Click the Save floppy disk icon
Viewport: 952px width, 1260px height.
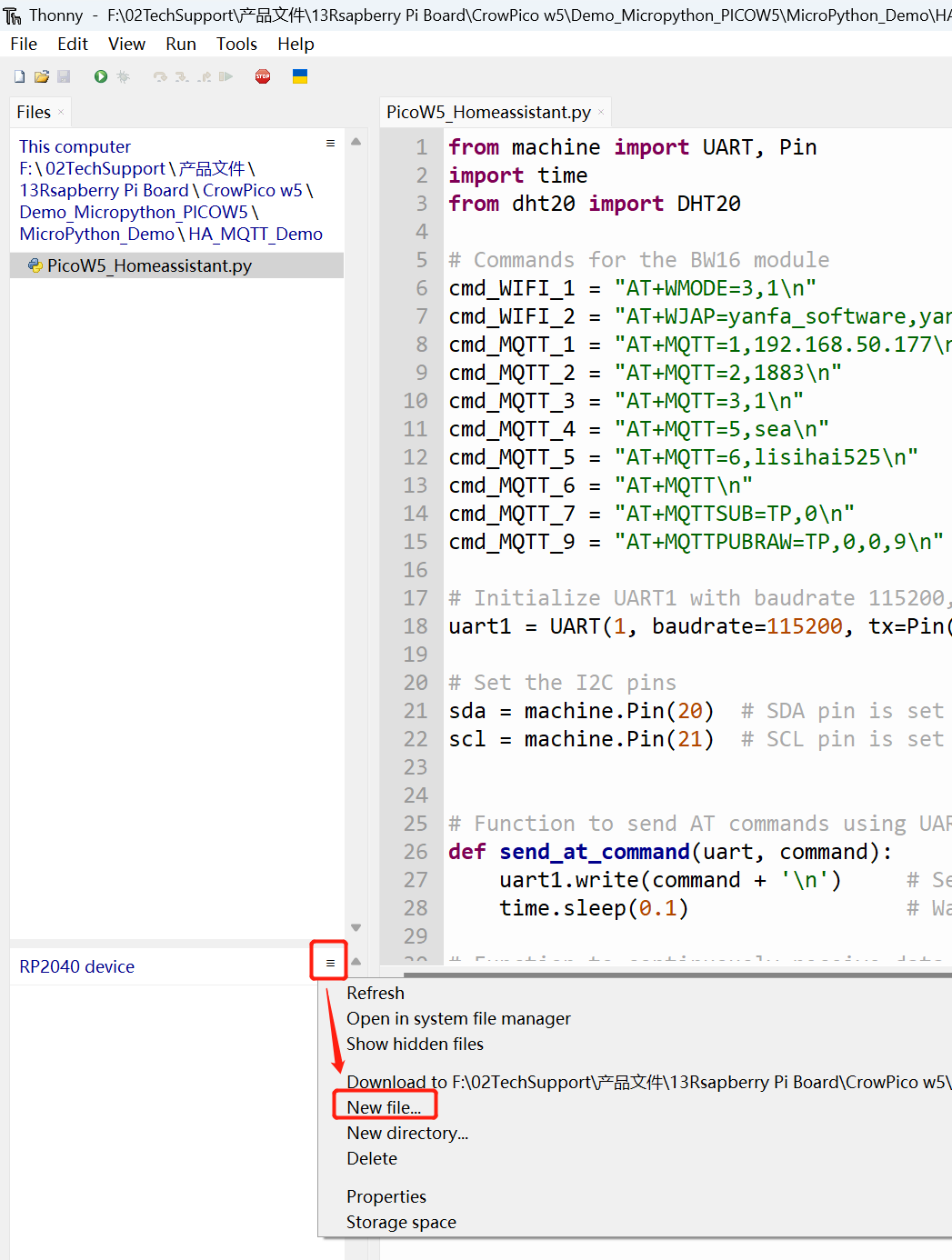click(x=64, y=77)
